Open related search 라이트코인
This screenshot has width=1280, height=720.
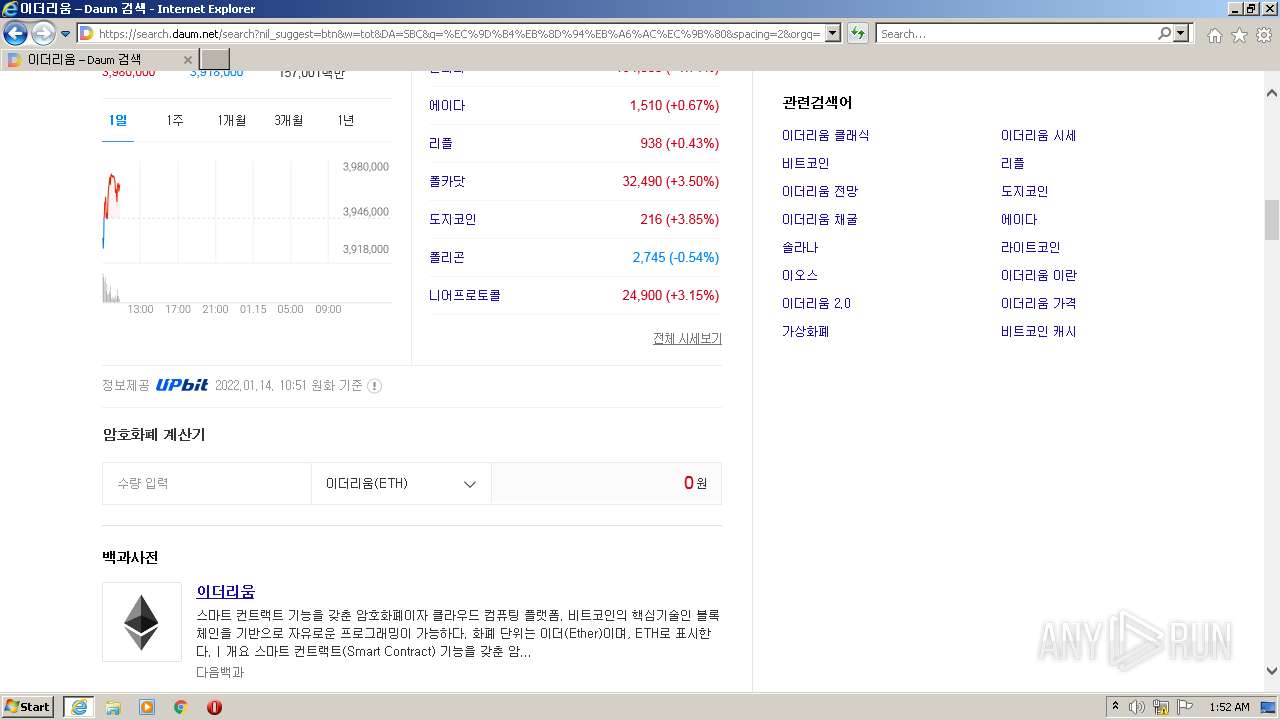pos(1031,248)
